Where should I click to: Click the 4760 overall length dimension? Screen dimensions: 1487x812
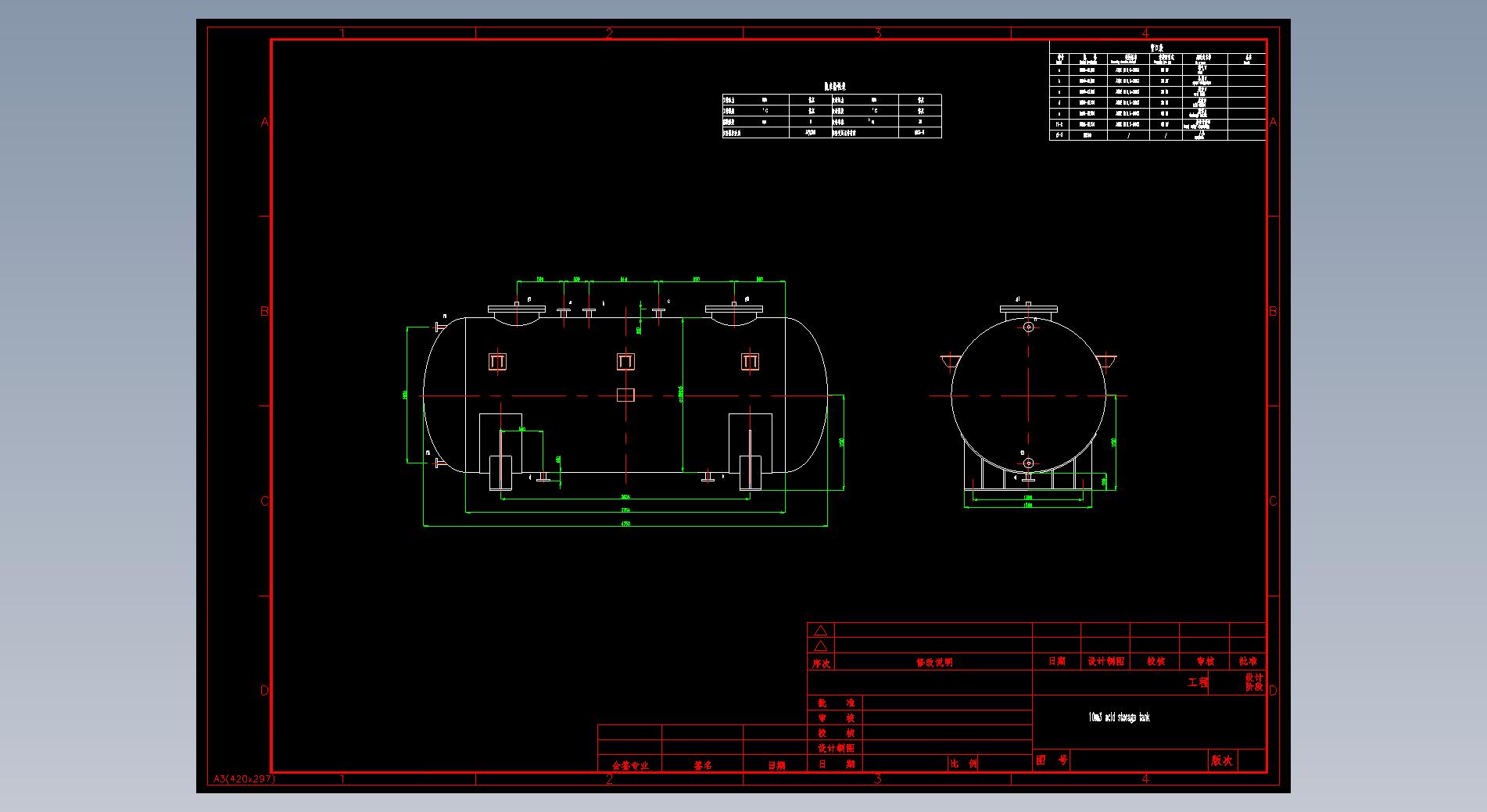pos(625,524)
